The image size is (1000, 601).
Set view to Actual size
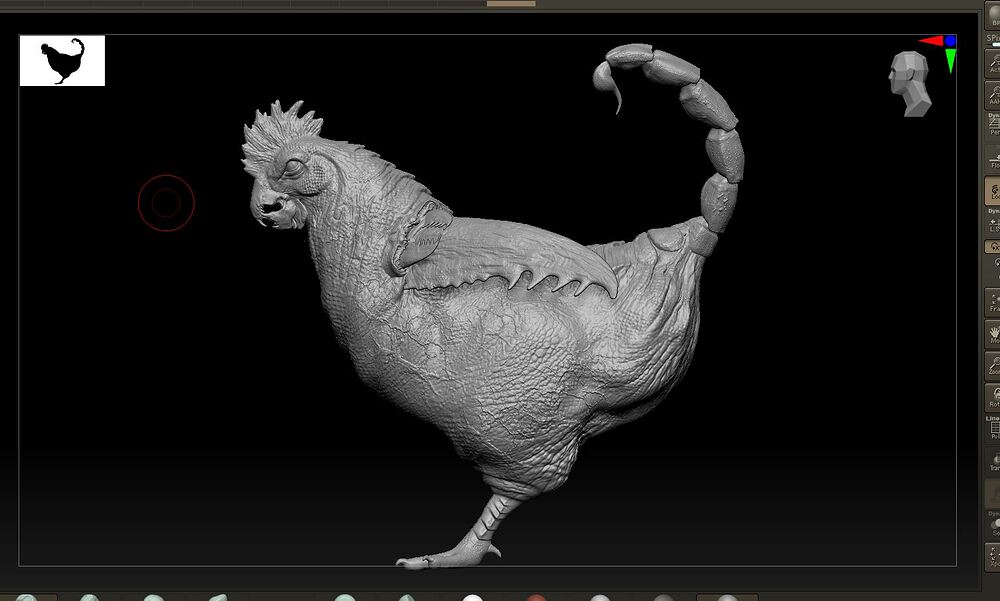(x=993, y=63)
